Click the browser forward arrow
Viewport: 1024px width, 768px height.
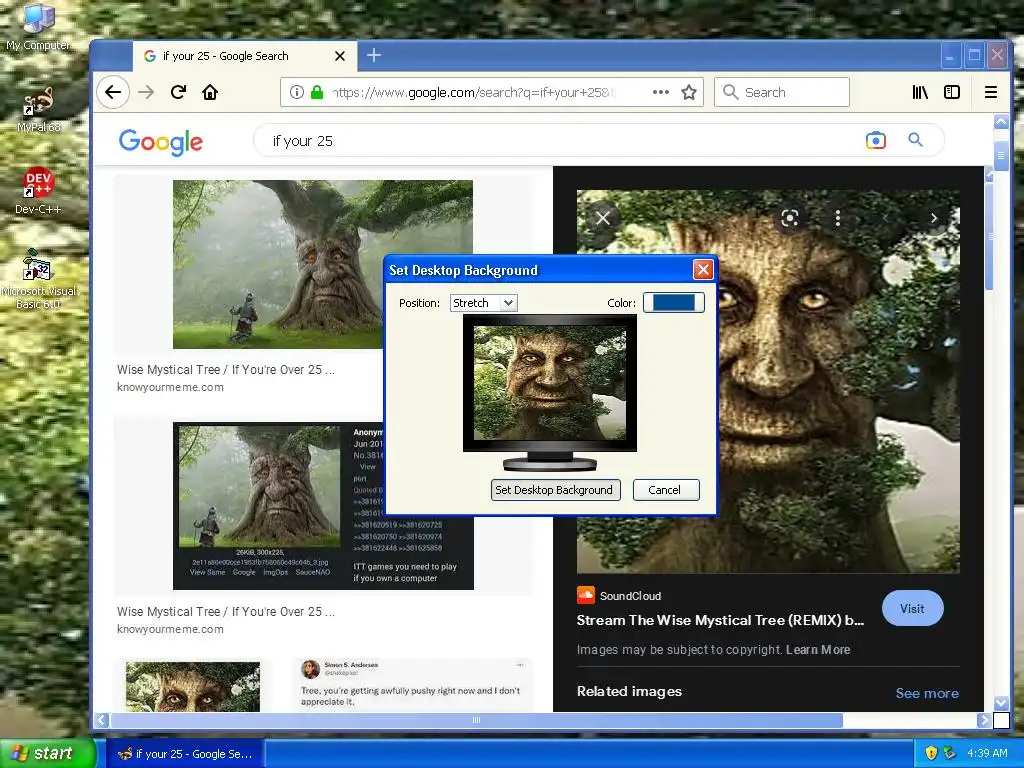(x=146, y=92)
